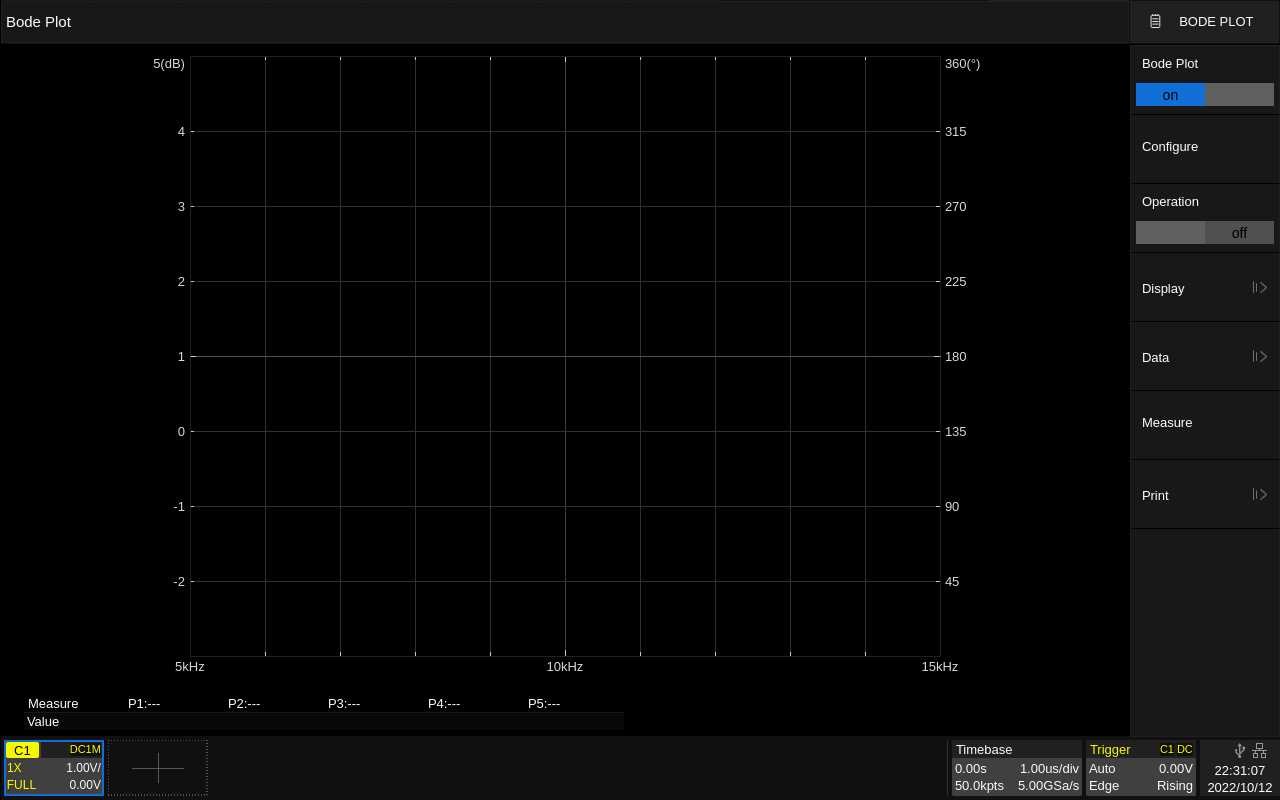Click the USB status icon
The width and height of the screenshot is (1280, 800).
[1240, 750]
